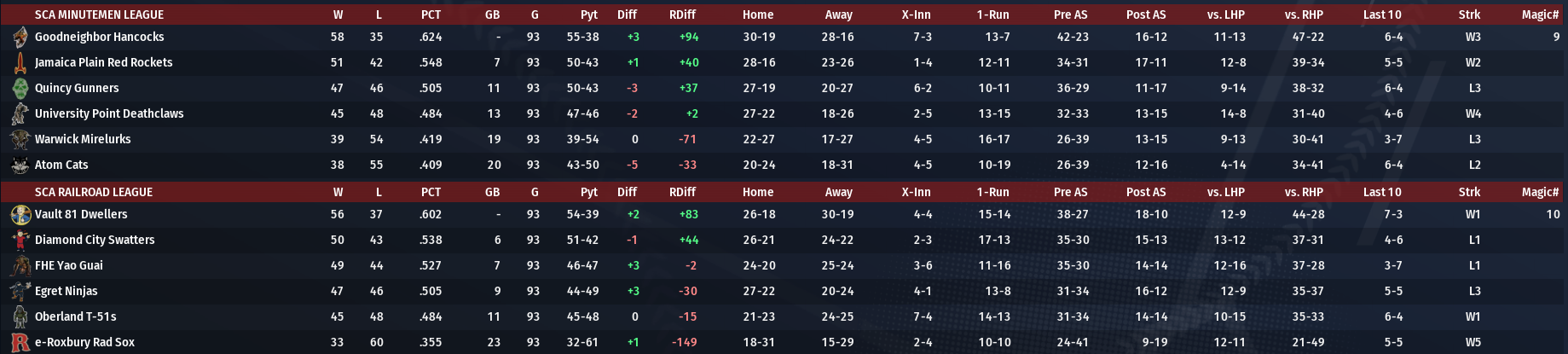Click the Goodneighbor Hancocks team logo
Viewport: 1568px width, 354px height.
pyautogui.click(x=20, y=38)
